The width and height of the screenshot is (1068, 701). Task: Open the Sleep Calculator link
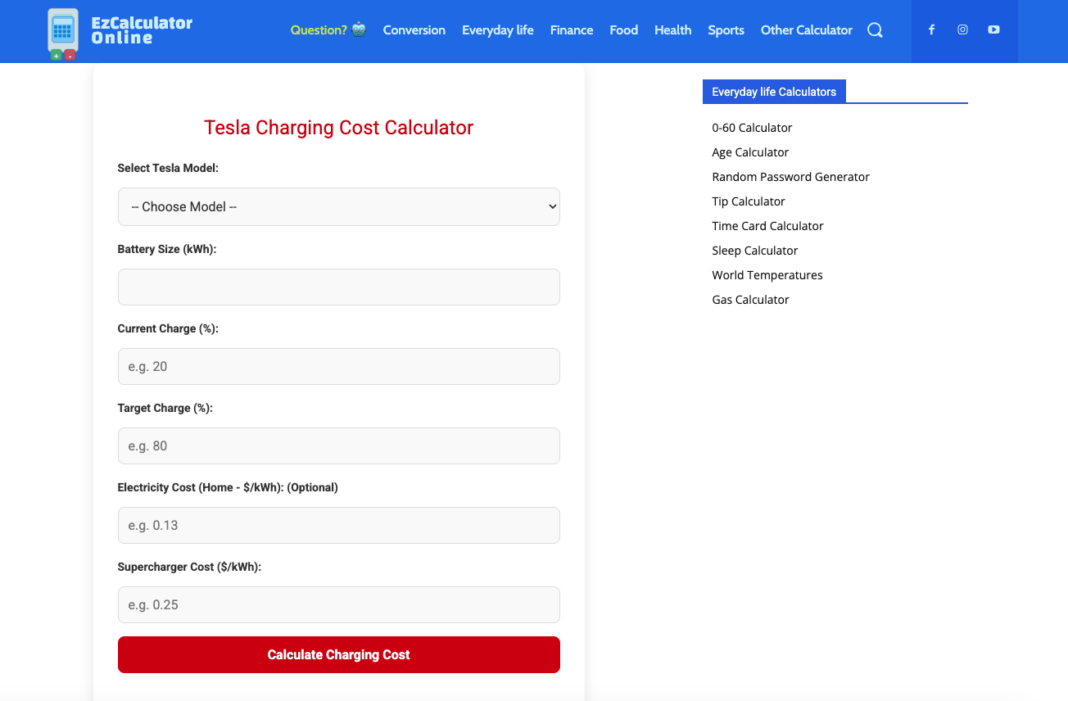pos(755,250)
